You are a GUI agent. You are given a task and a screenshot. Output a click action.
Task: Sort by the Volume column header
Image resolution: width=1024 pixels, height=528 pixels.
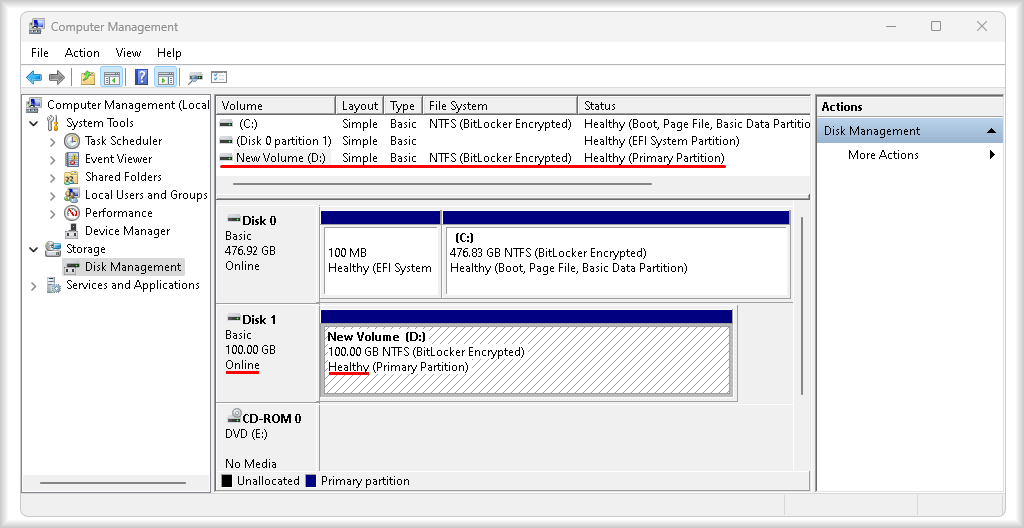pyautogui.click(x=276, y=105)
